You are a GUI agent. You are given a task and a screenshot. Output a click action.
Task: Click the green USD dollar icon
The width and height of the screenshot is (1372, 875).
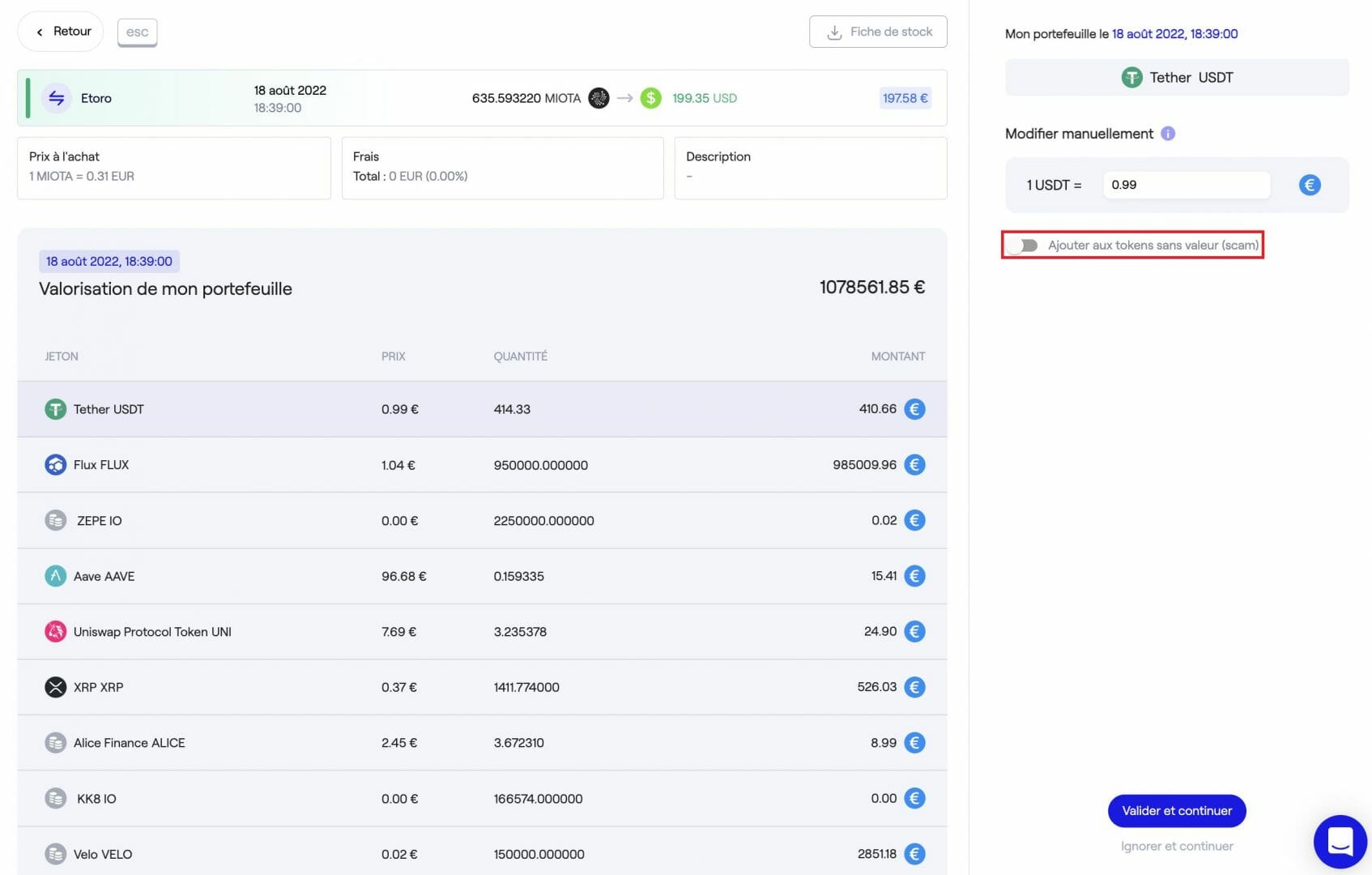[650, 98]
